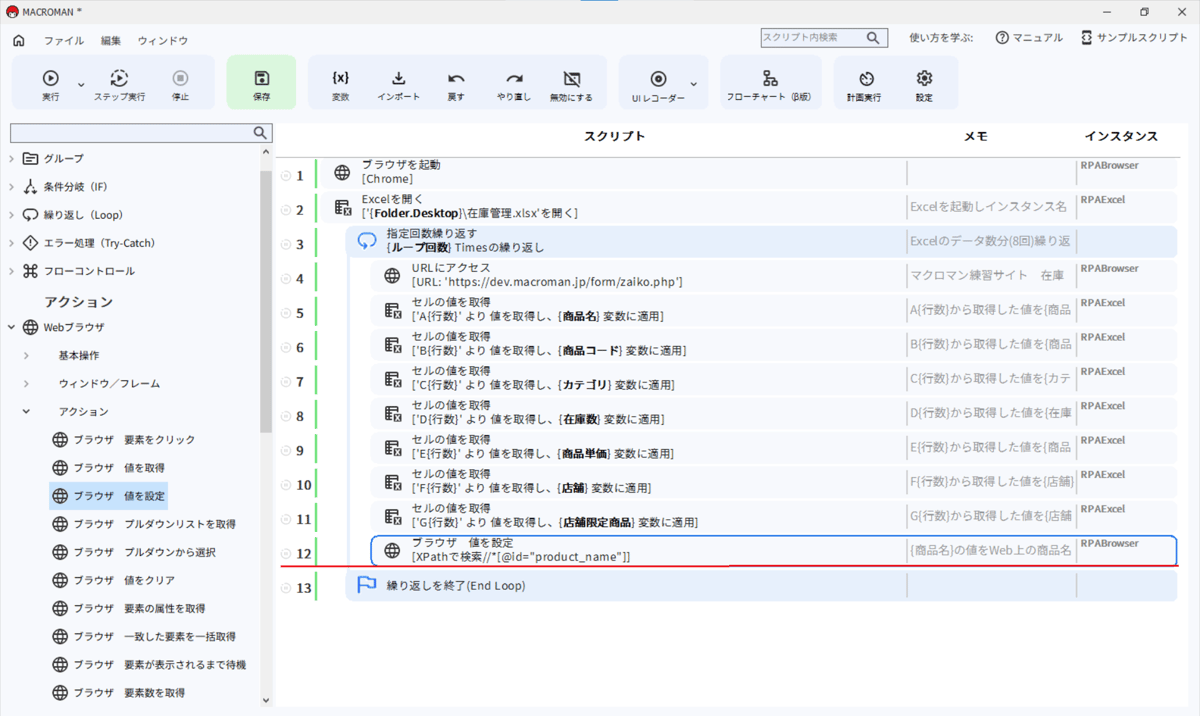Open dropdown arrow next to UIレコーダー
1200x716 pixels.
tap(694, 83)
